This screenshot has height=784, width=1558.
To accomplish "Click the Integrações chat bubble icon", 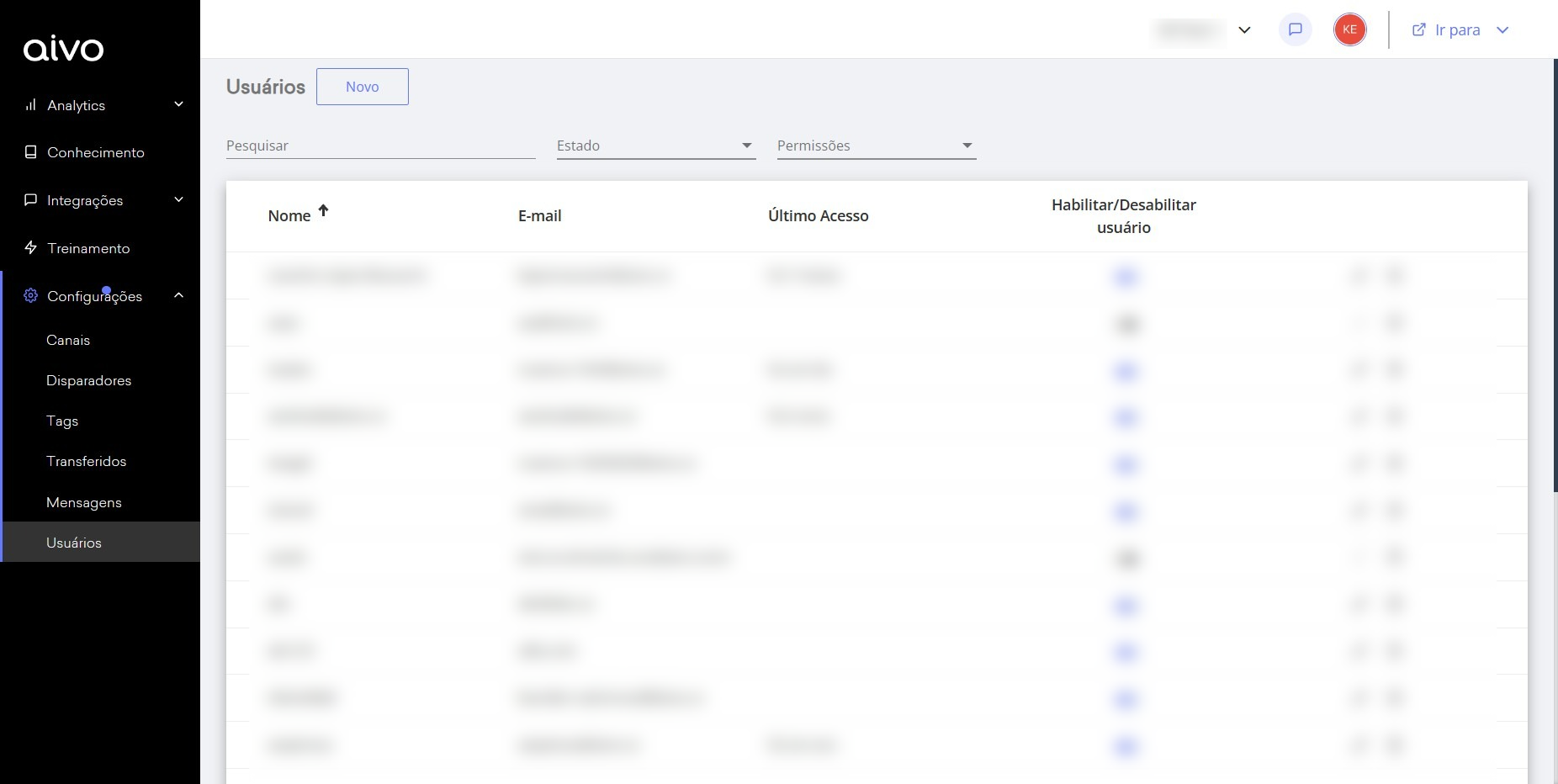I will (31, 200).
